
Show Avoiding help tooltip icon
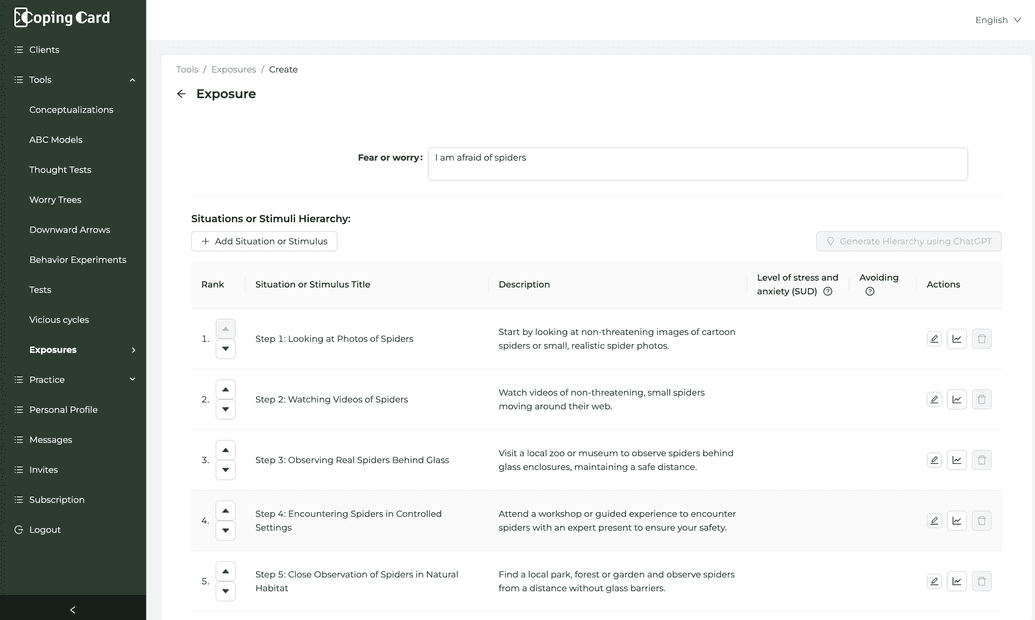click(870, 291)
